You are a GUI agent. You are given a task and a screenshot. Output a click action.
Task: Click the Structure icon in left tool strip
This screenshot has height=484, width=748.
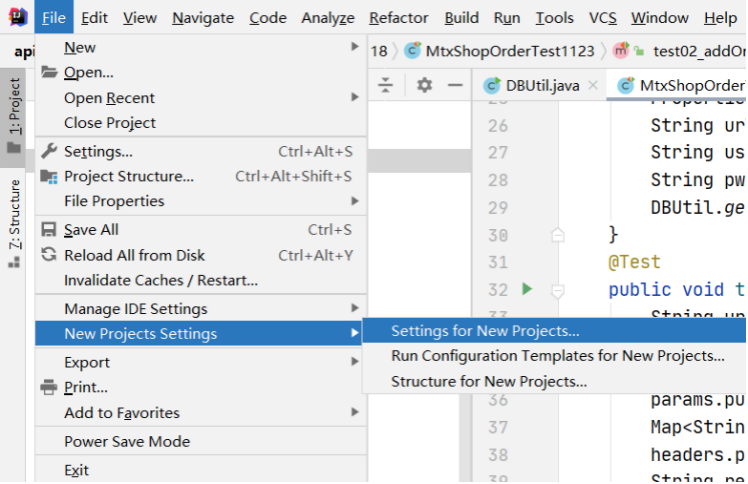pyautogui.click(x=14, y=262)
